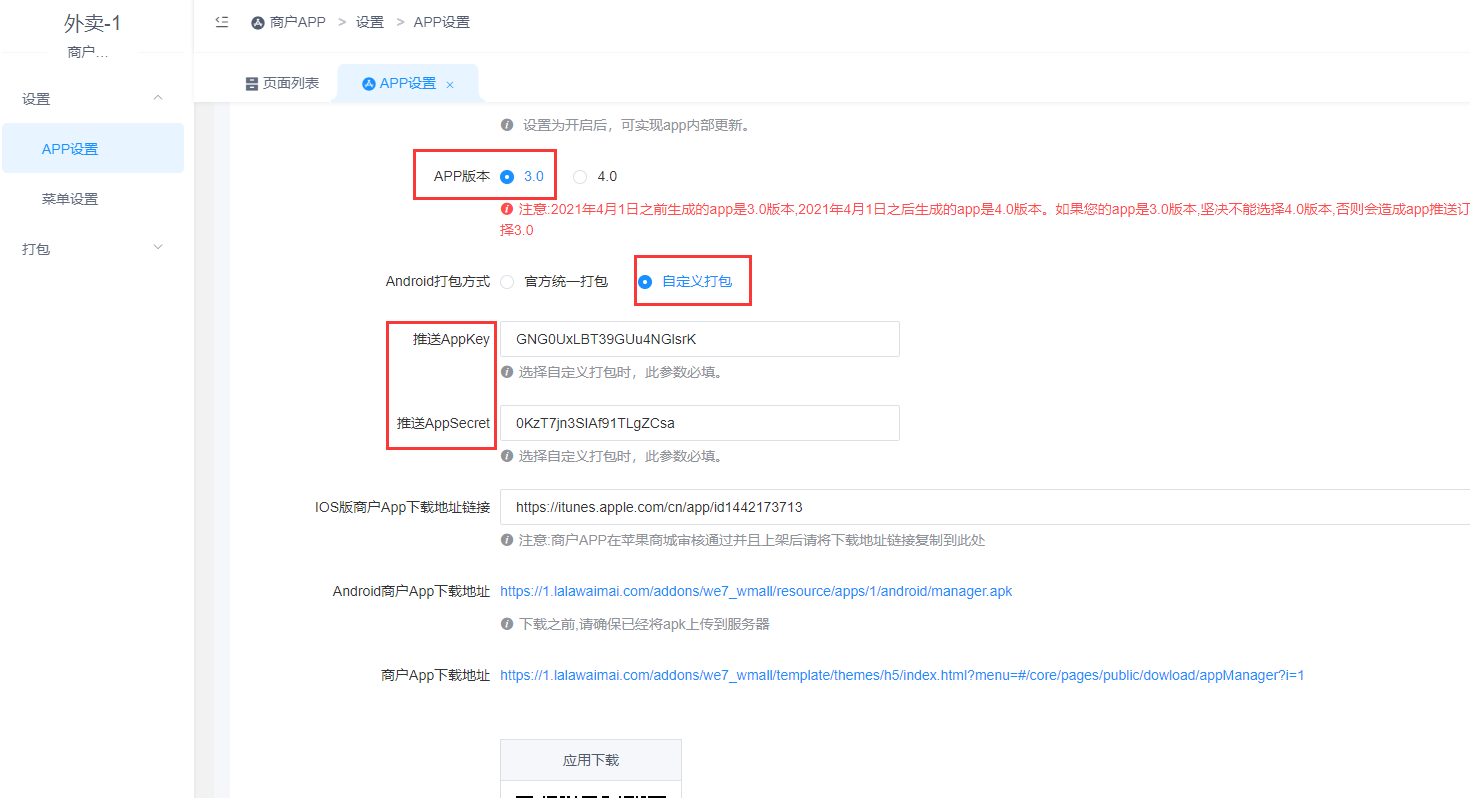
Task: Click info icon under 推送AppSecret field
Action: [x=507, y=456]
